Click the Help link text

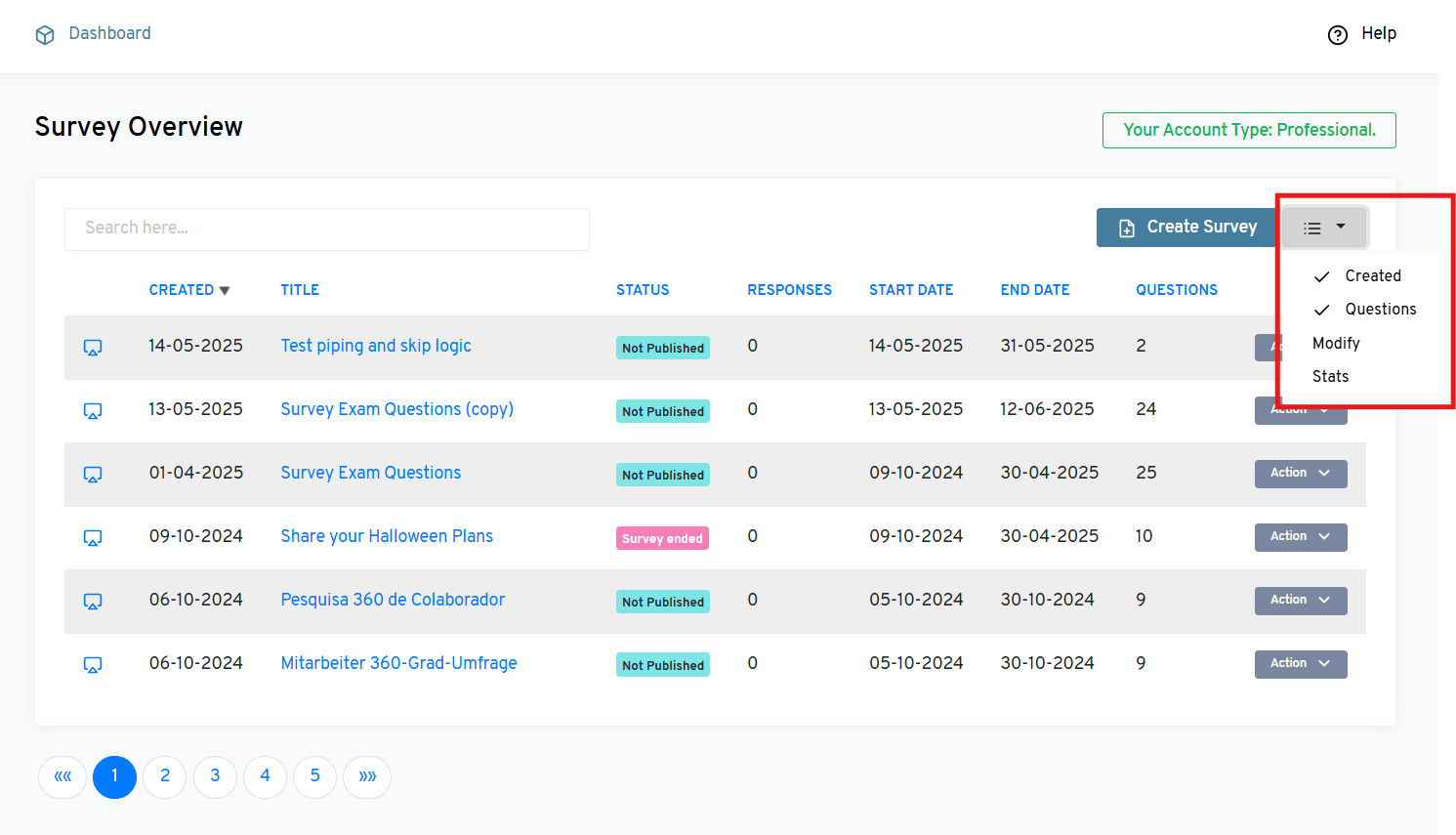coord(1379,33)
